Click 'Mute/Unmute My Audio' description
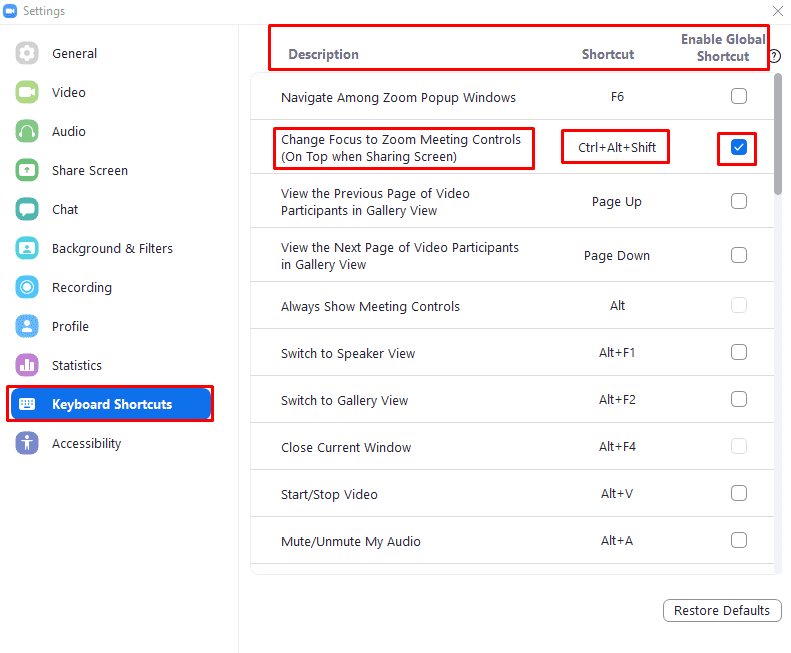This screenshot has width=791, height=653. coord(351,541)
